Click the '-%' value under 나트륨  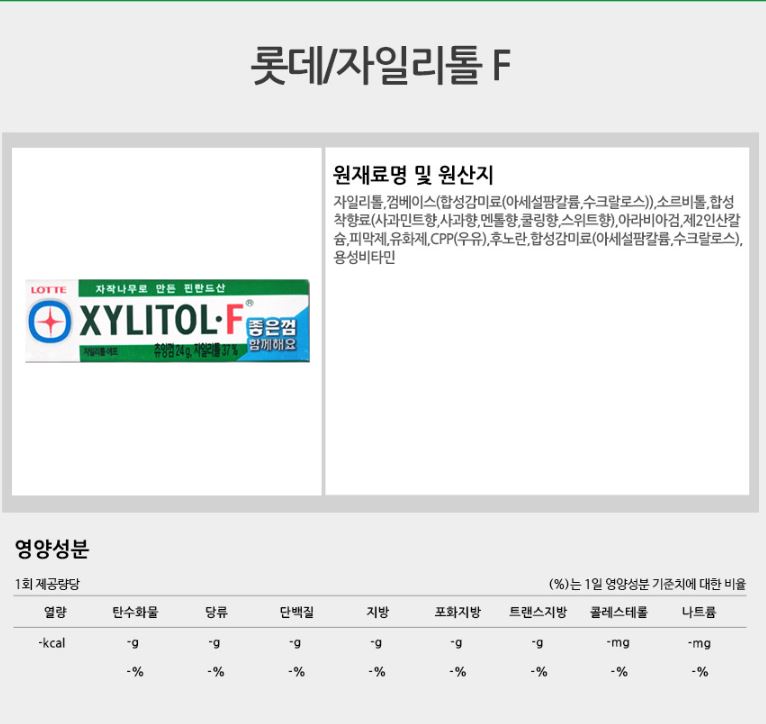click(x=700, y=672)
